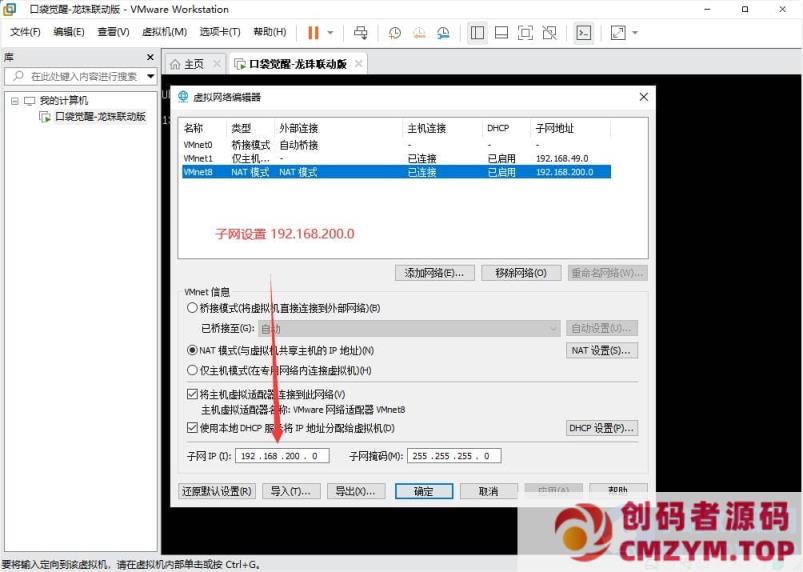
Task: Open the 帮助(H) menu
Action: coord(270,32)
